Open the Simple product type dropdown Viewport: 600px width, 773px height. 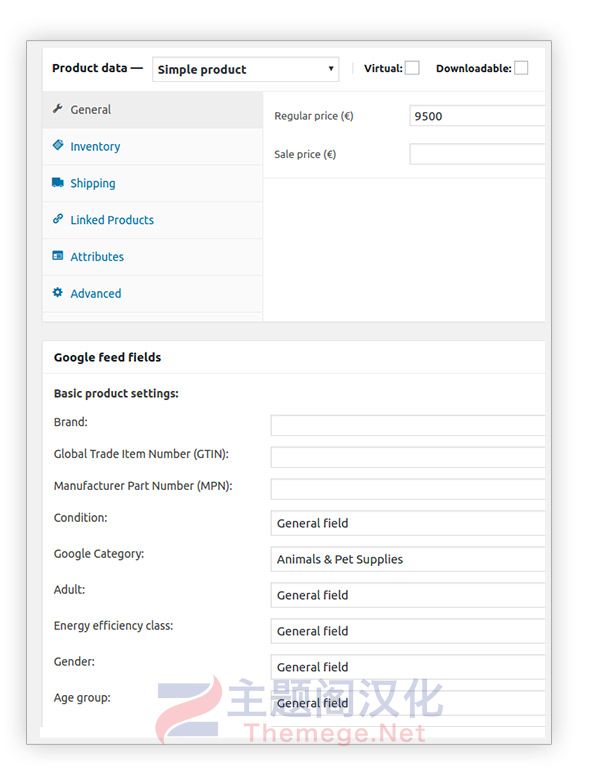[246, 69]
